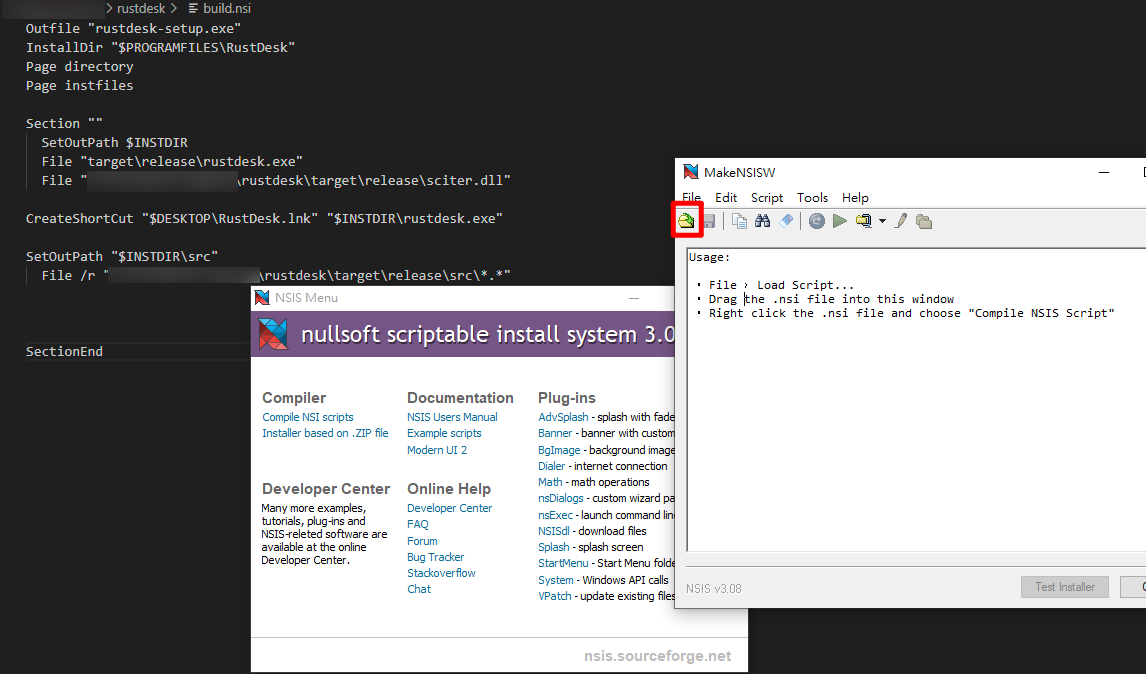Image resolution: width=1146 pixels, height=674 pixels.
Task: Open the Chat link in NSIS Menu
Action: (419, 589)
